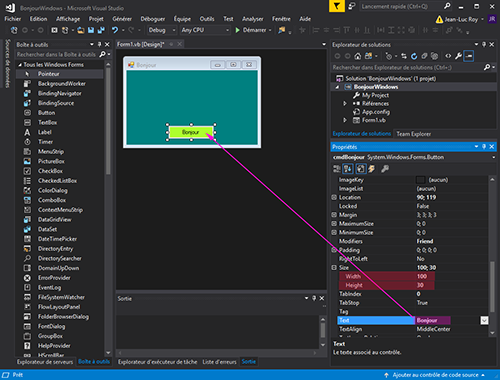Toggle the Alphabetical sort in Properties
500x380 pixels.
tap(348, 169)
